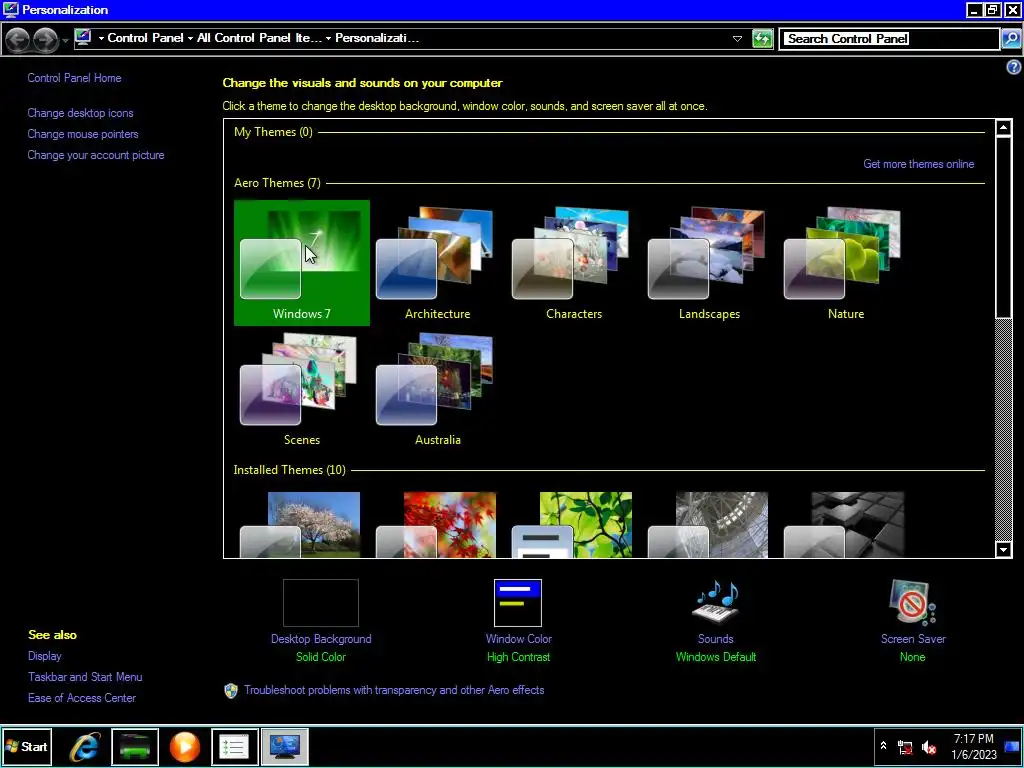The image size is (1024, 768).
Task: Open Ease of Access Center link
Action: click(82, 697)
